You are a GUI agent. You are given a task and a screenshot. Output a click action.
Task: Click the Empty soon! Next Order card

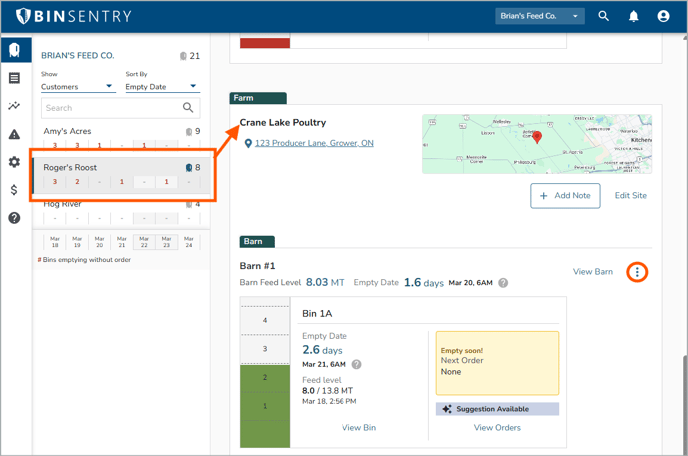(x=497, y=363)
